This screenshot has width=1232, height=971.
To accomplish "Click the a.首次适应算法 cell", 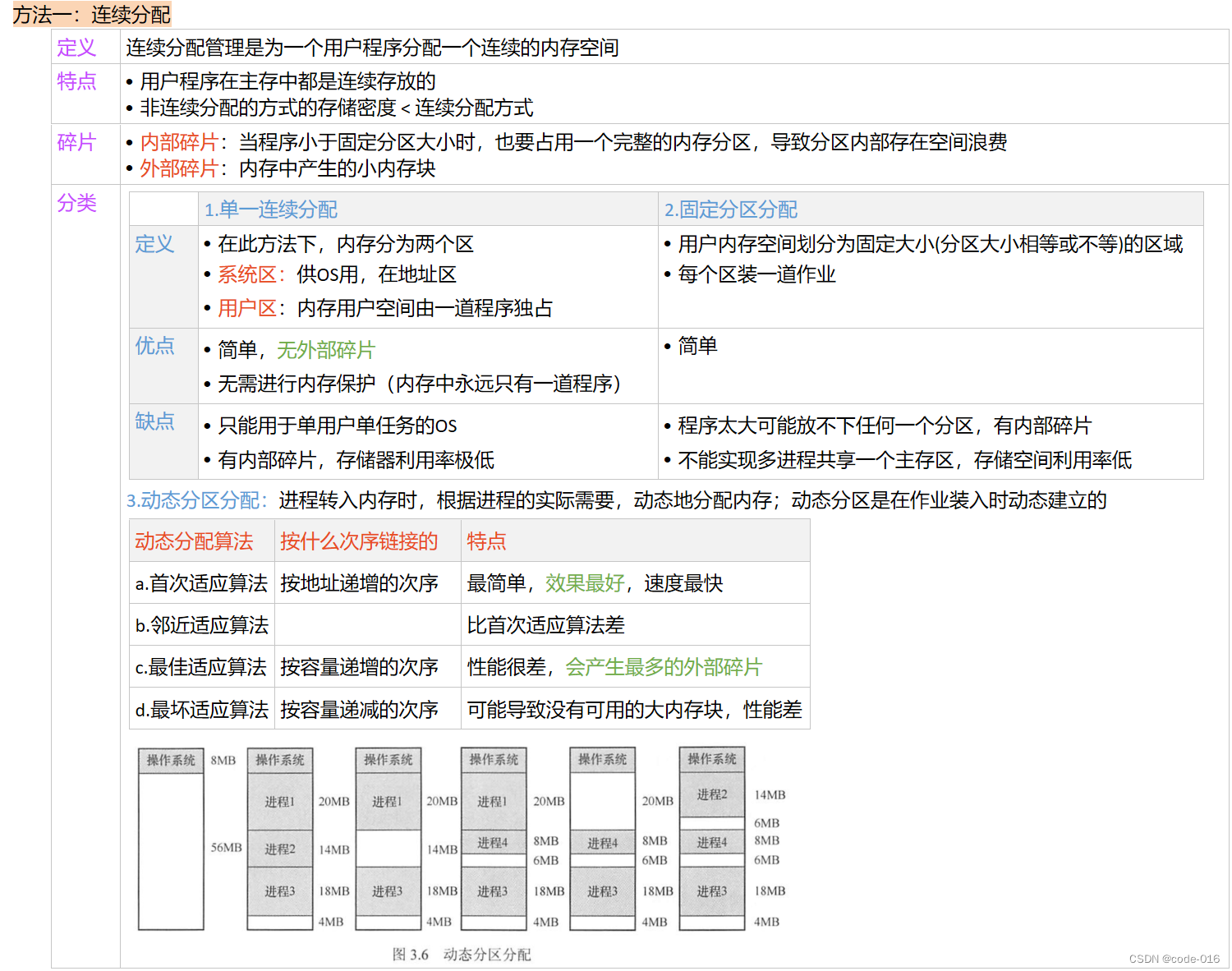I will click(200, 582).
